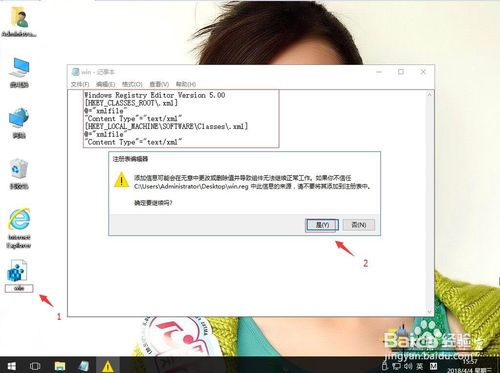
Task: Open the 文件(F) menu in Notepad
Action: pos(80,84)
